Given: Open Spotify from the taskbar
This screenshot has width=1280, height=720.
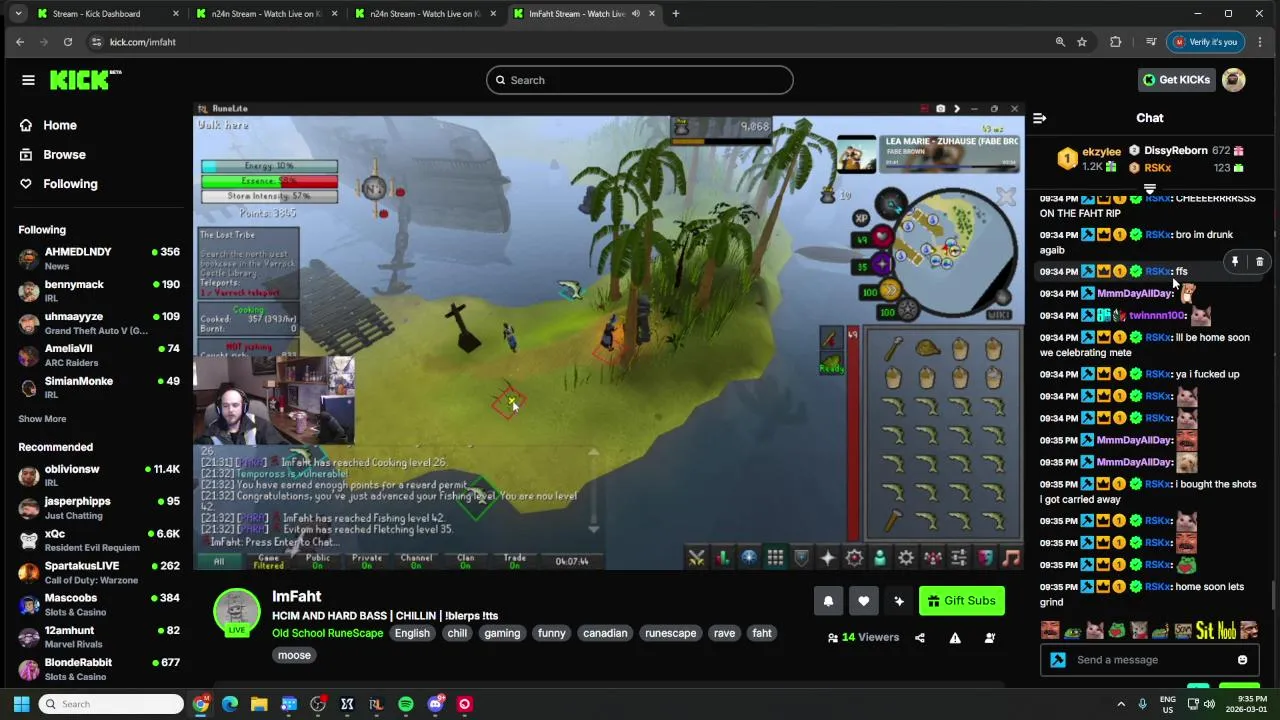Looking at the screenshot, I should (x=406, y=704).
